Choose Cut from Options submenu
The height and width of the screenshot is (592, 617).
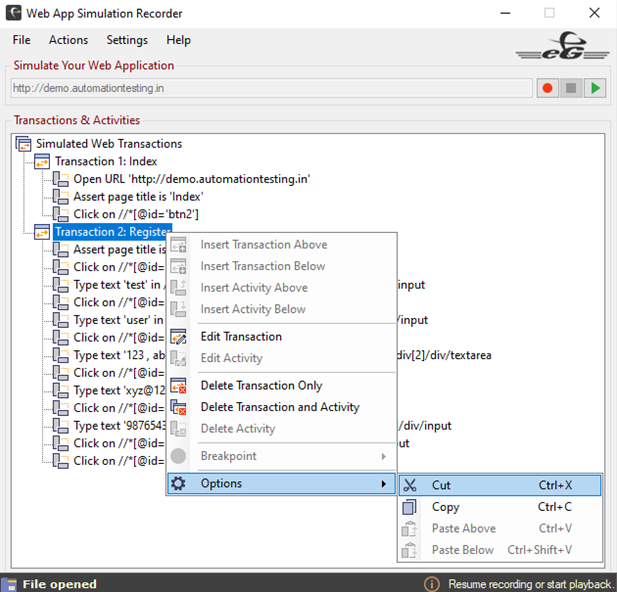(x=500, y=485)
